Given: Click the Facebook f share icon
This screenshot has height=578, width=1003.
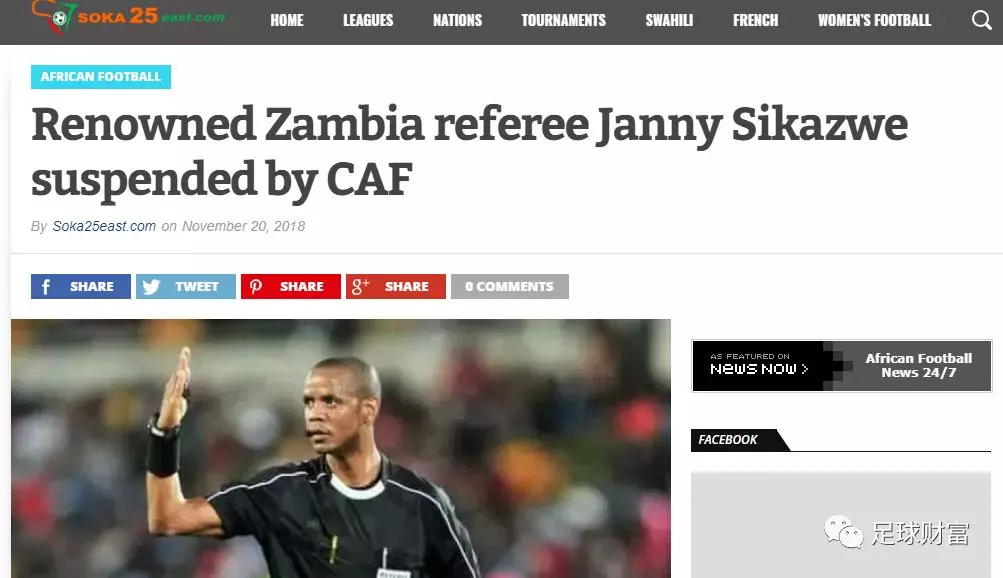Looking at the screenshot, I should click(x=45, y=286).
